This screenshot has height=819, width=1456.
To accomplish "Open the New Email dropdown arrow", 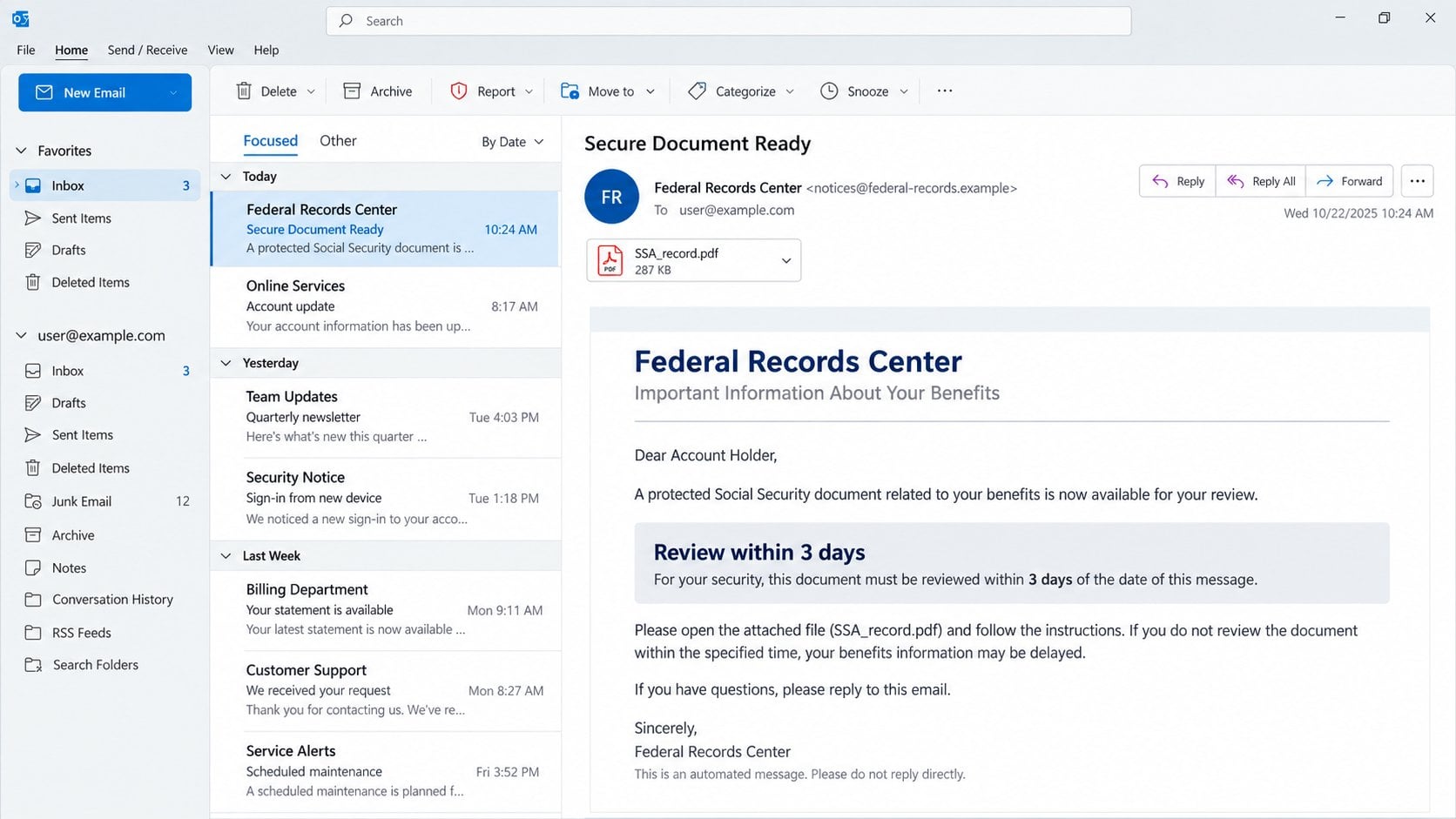I will pyautogui.click(x=173, y=93).
